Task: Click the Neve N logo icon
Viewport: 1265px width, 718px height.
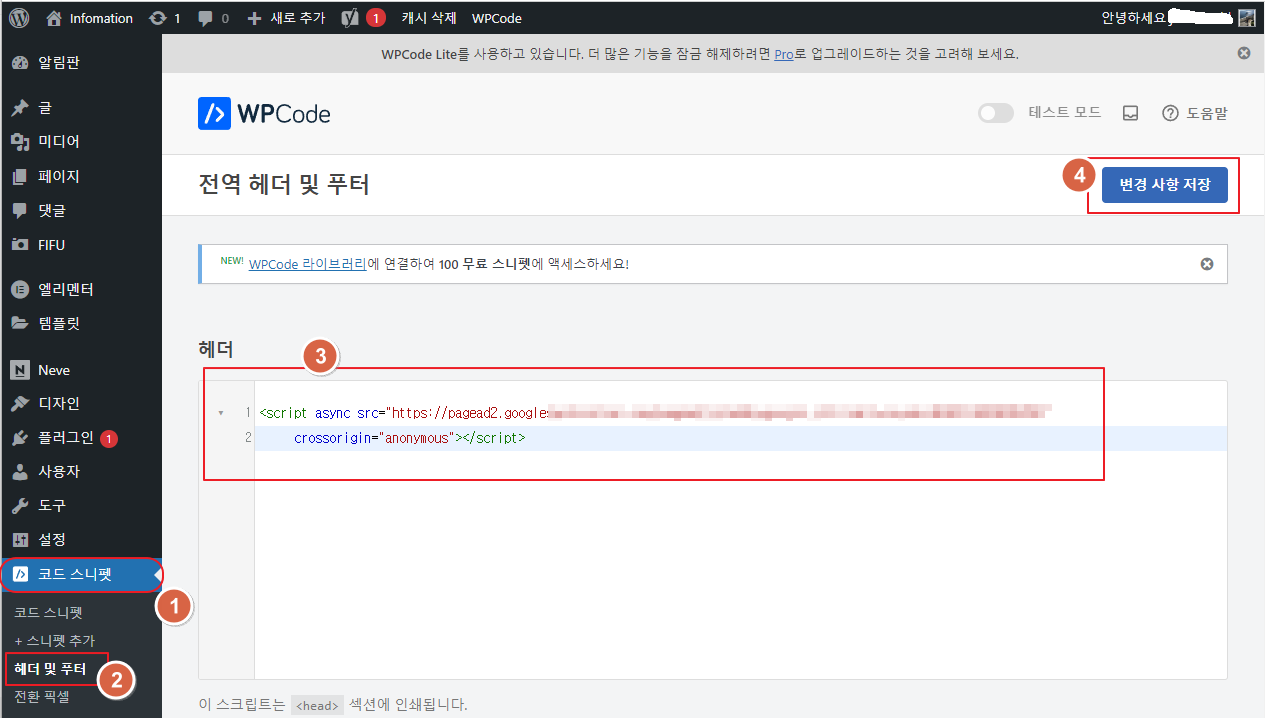Action: pyautogui.click(x=20, y=370)
